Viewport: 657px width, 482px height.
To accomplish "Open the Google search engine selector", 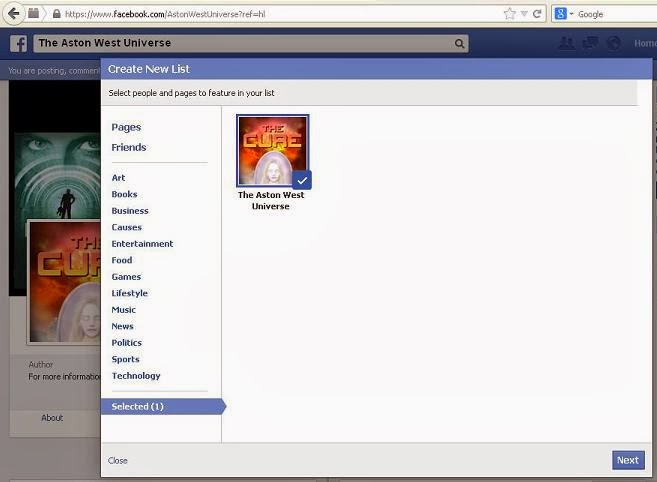I will tap(564, 14).
